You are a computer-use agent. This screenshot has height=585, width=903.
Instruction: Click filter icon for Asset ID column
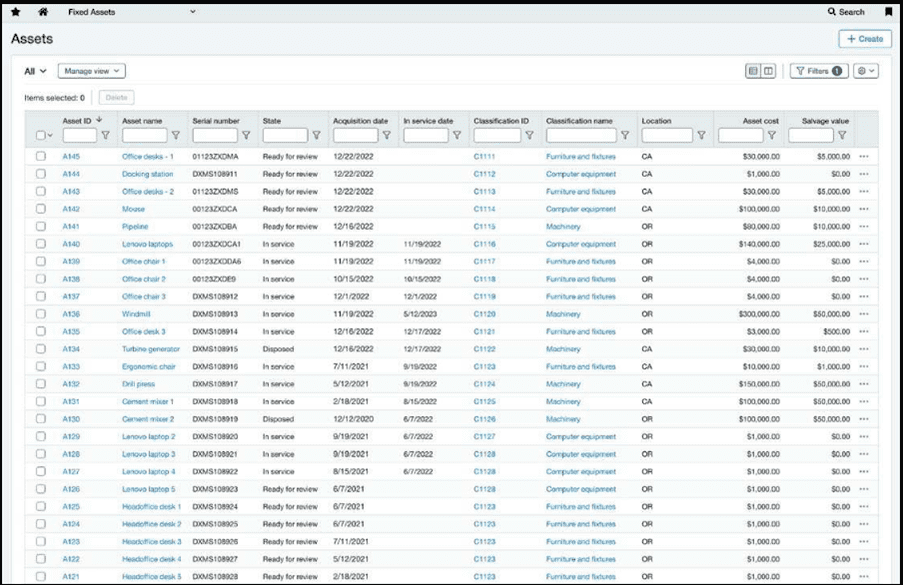105,135
